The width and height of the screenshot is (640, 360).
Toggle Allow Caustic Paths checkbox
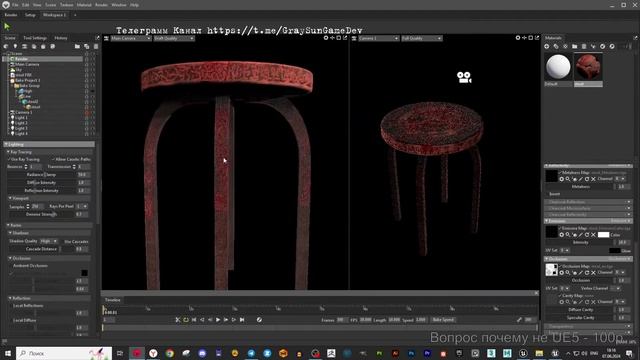coord(53,159)
